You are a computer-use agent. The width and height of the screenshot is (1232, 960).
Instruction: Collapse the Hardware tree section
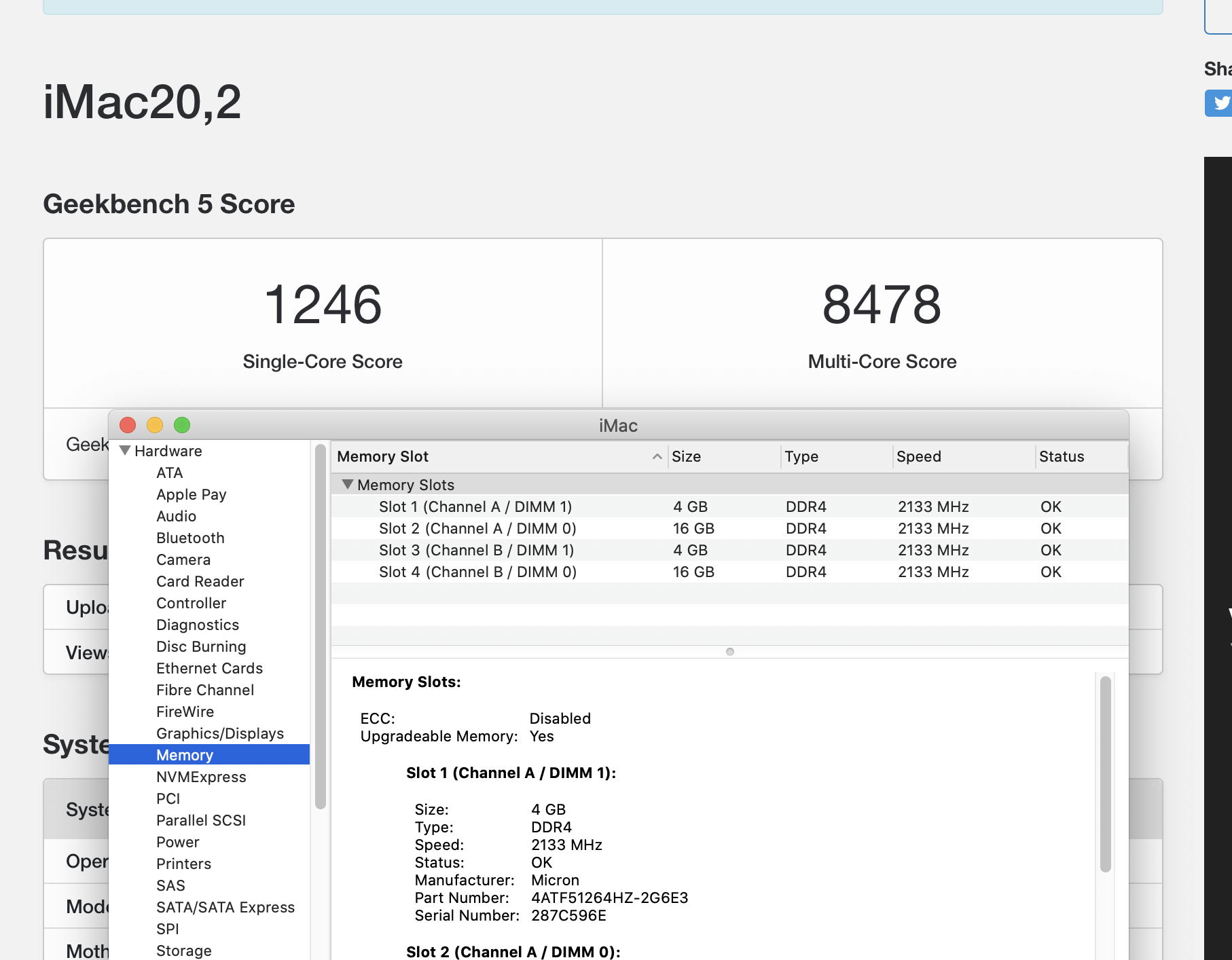(x=125, y=451)
